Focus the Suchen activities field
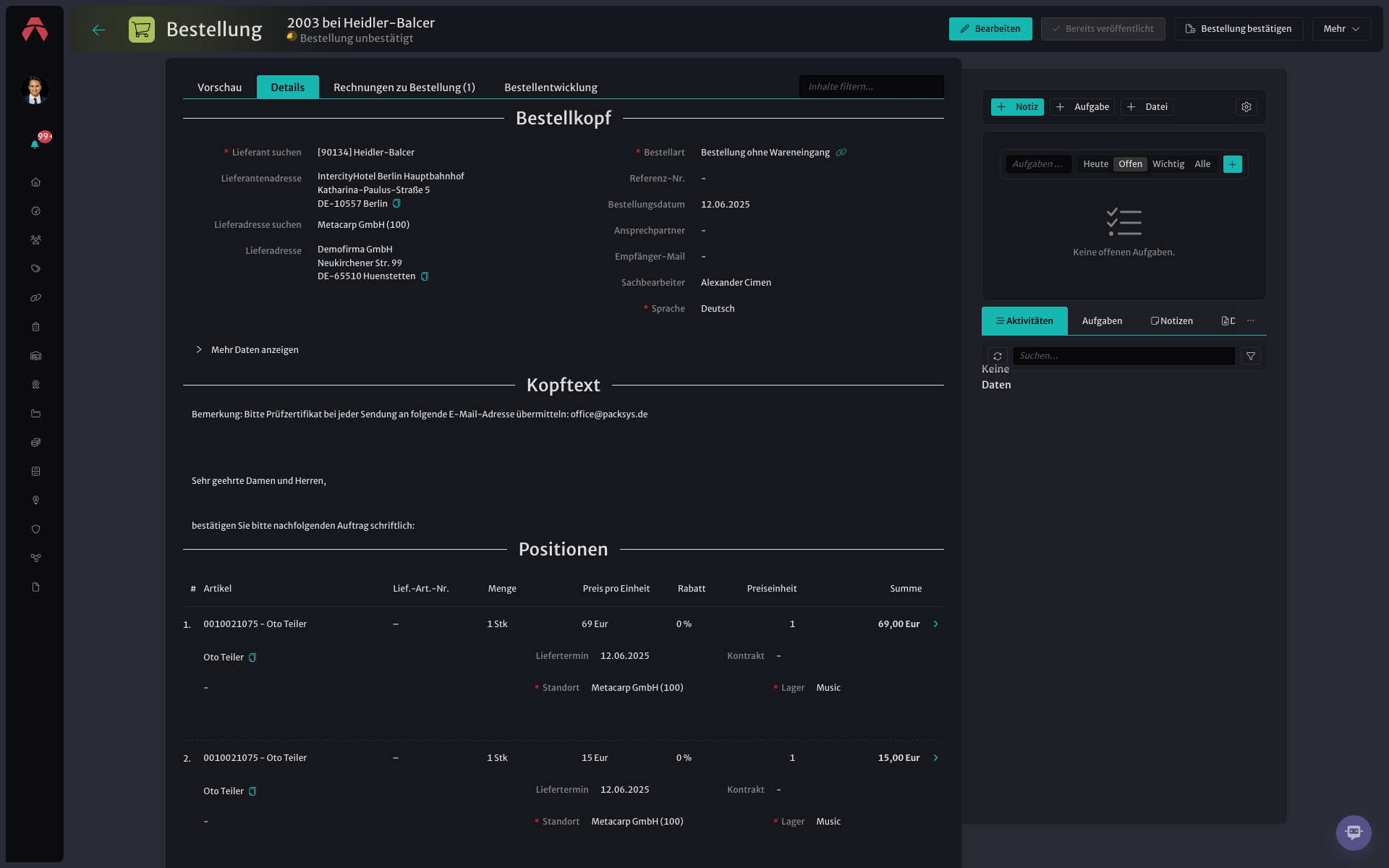Image resolution: width=1389 pixels, height=868 pixels. point(1124,356)
